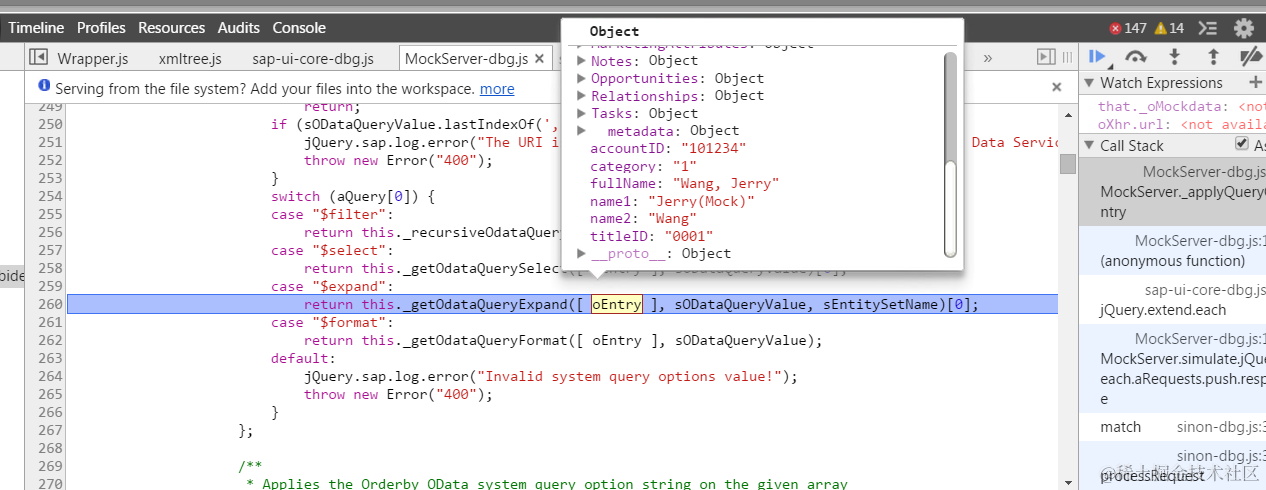
Task: Show console drawer
Action: [1208, 28]
